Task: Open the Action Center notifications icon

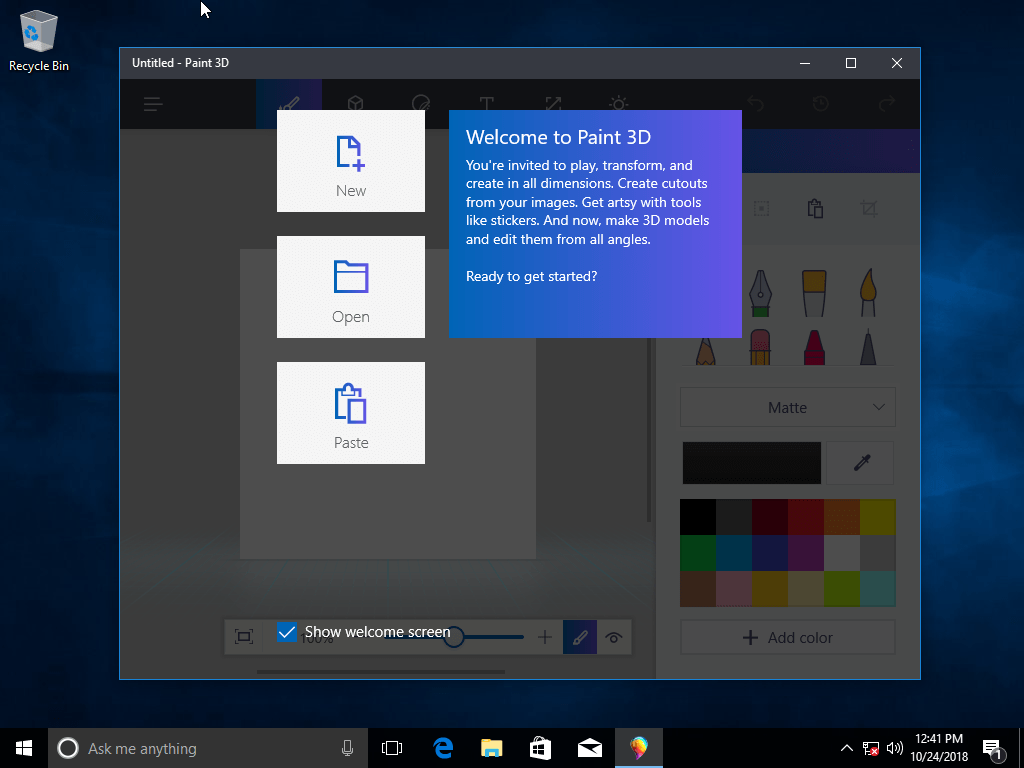Action: tap(992, 748)
